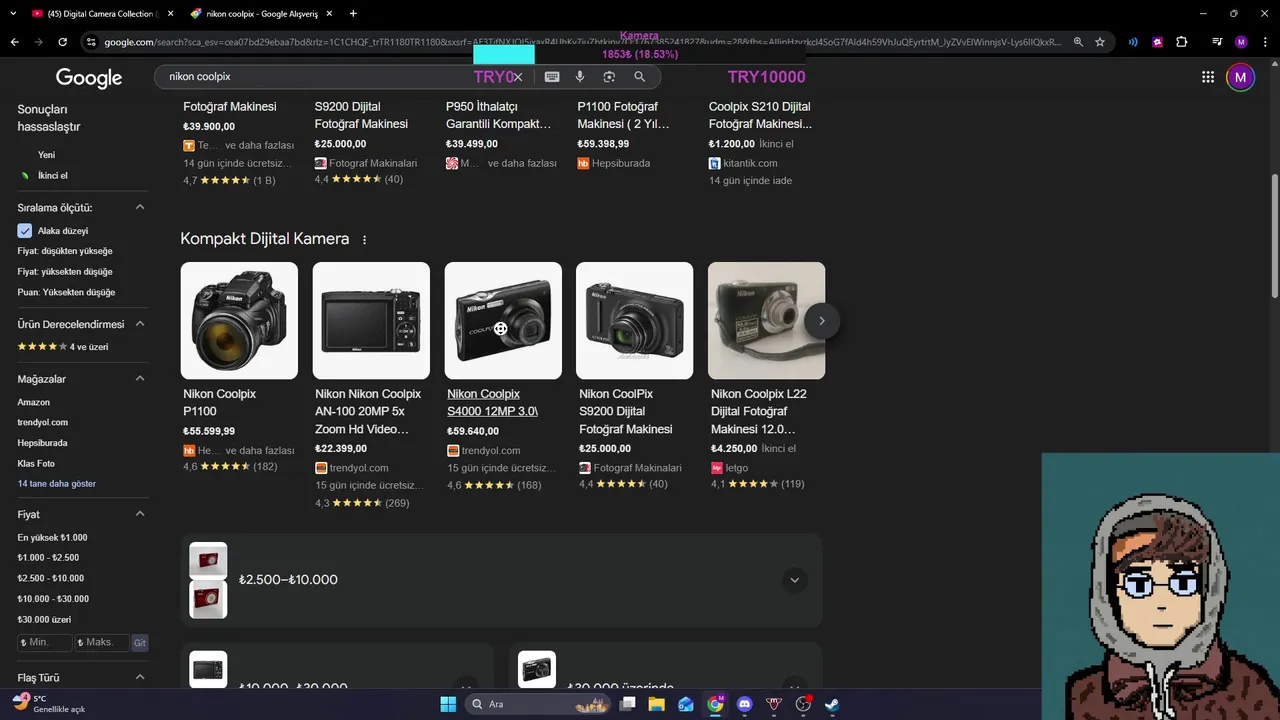
Task: Filter price ₺10.000 - ₺30.000
Action: [x=53, y=599]
